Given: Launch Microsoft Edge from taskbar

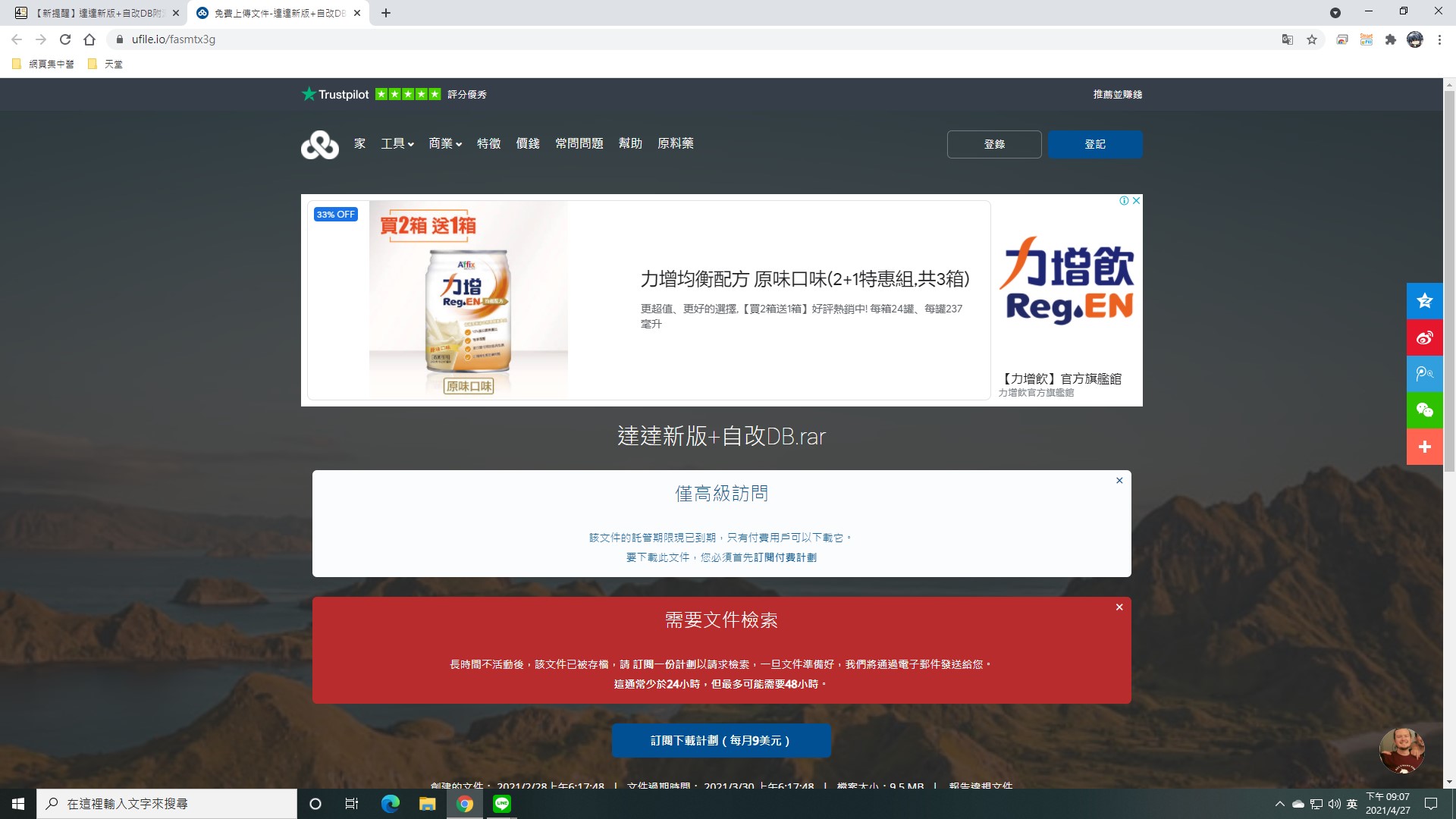Looking at the screenshot, I should click(390, 804).
